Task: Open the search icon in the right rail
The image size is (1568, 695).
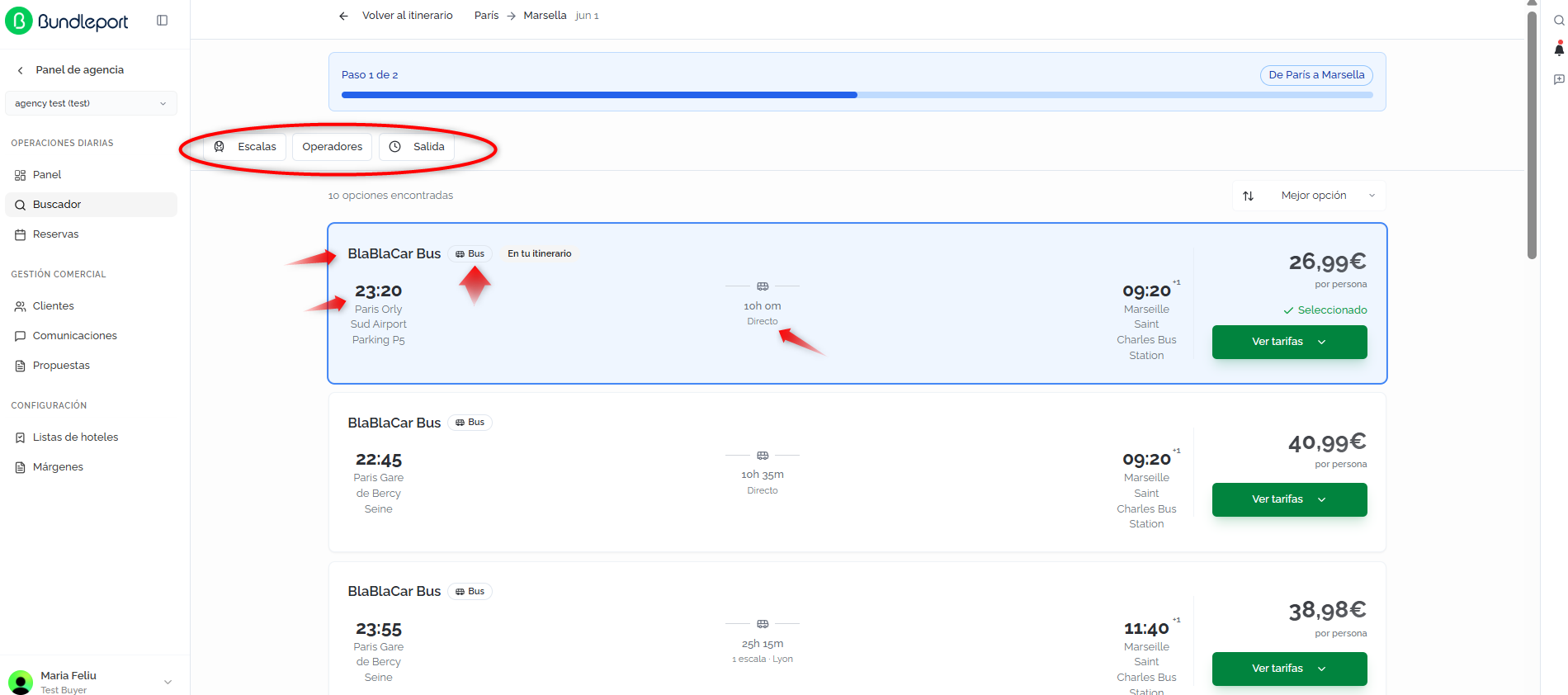Action: [x=1559, y=21]
